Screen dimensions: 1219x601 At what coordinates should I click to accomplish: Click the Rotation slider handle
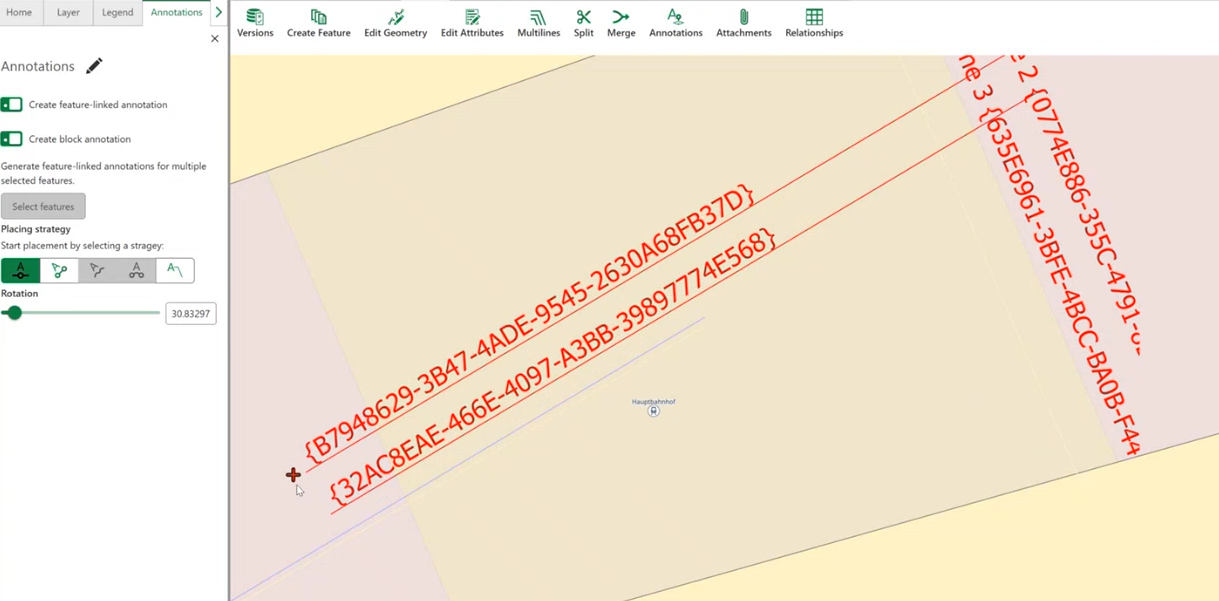(14, 313)
